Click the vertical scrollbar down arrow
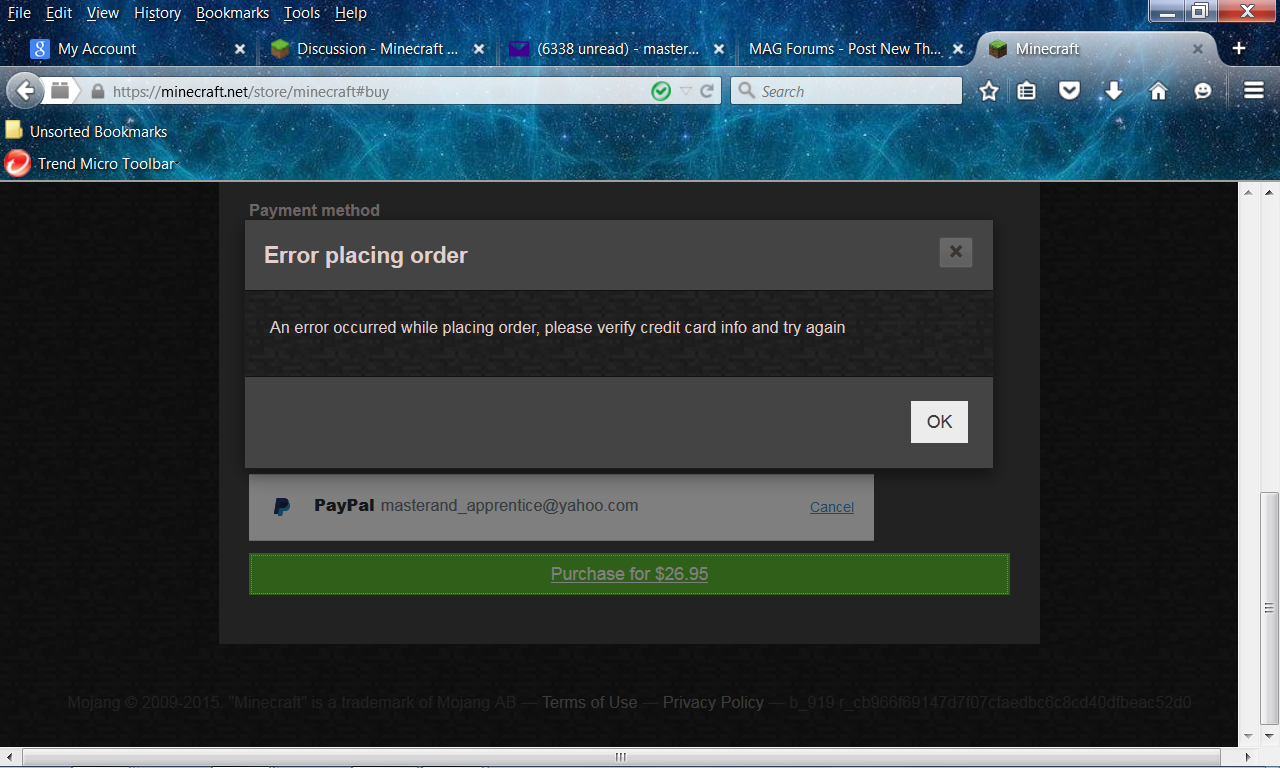The width and height of the screenshot is (1280, 768). 1270,737
